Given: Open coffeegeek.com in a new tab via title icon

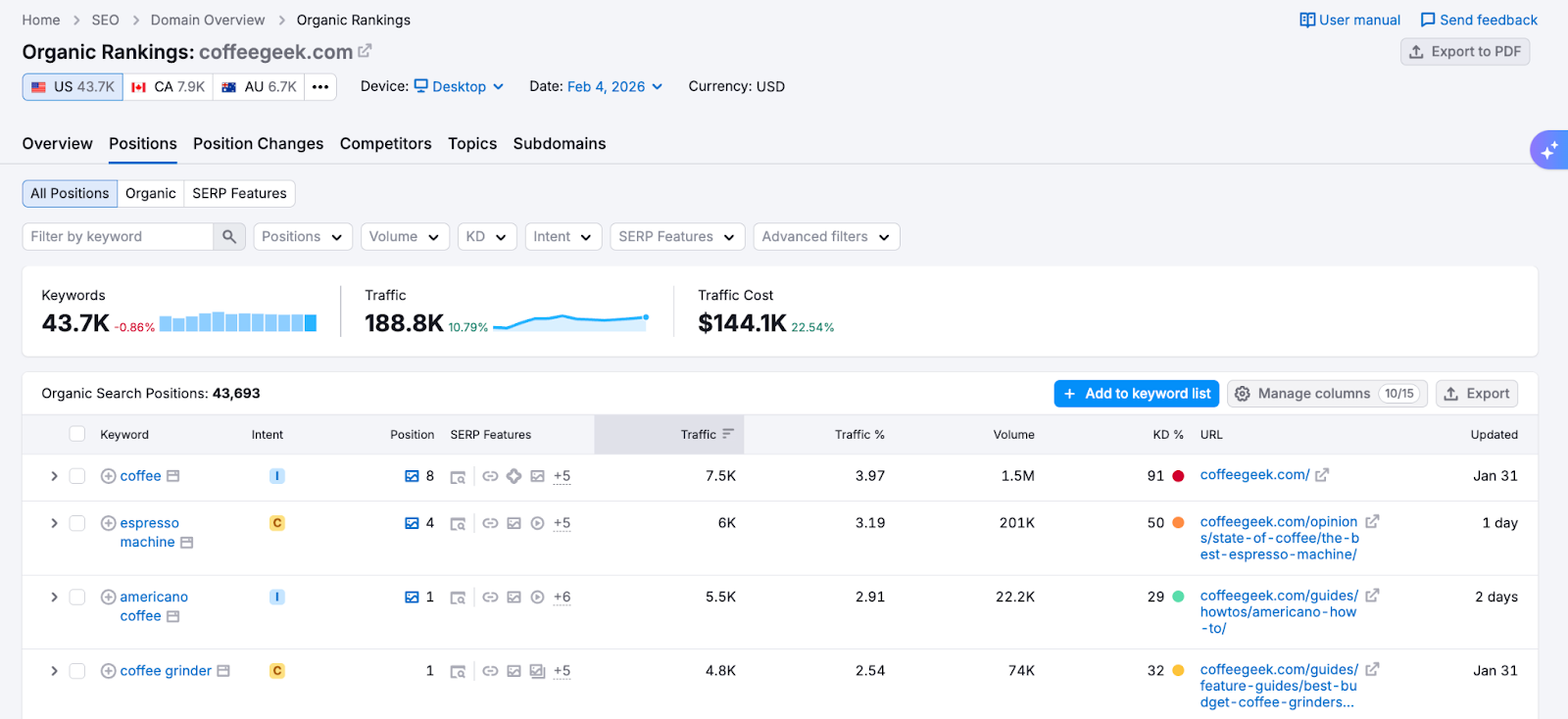Looking at the screenshot, I should [x=365, y=51].
